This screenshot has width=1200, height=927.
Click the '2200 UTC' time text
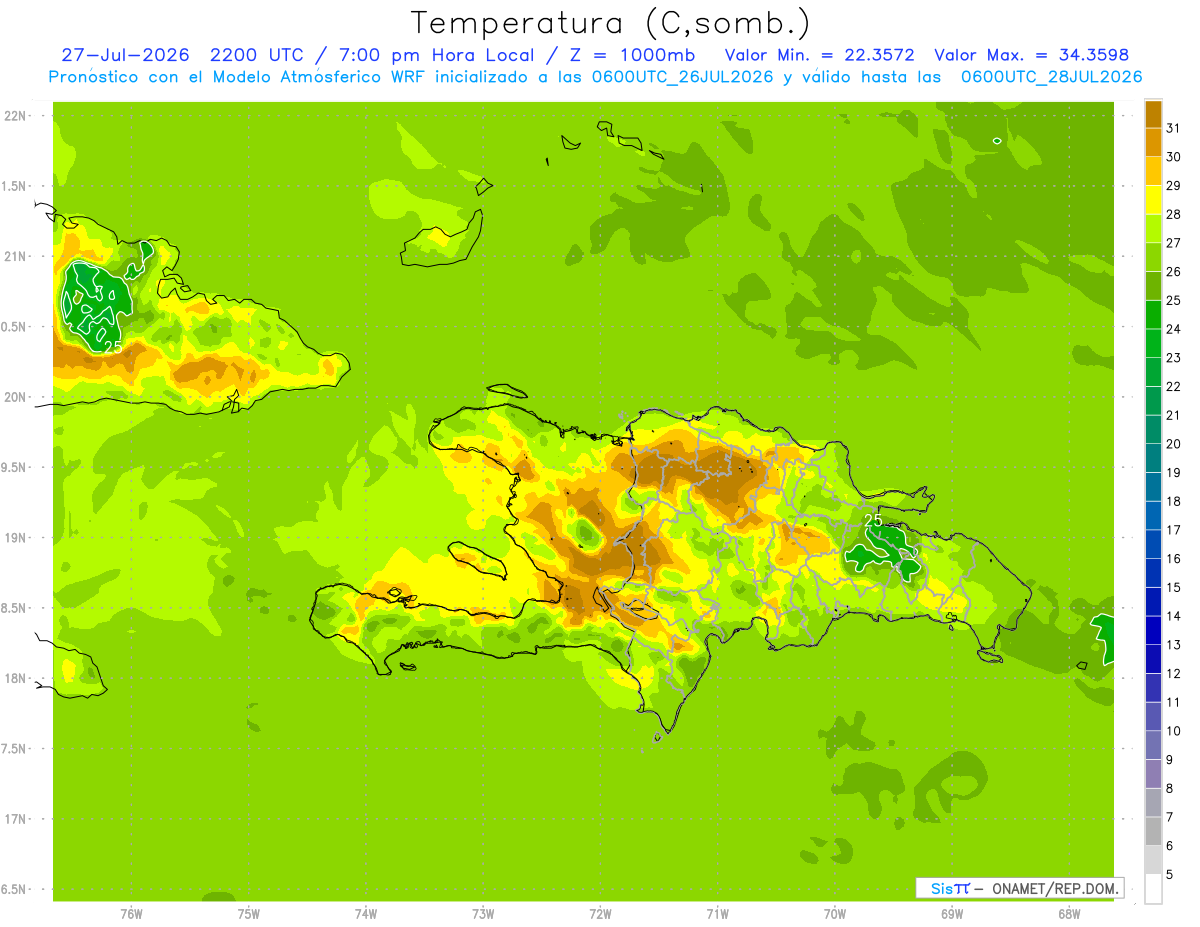pos(258,55)
